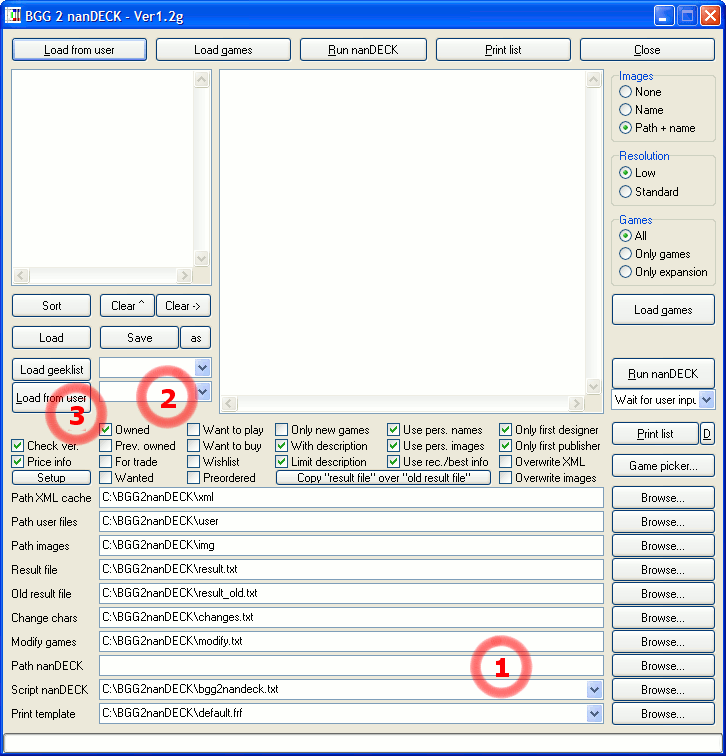Click the Result file path field
This screenshot has width=726, height=756.
click(x=351, y=569)
